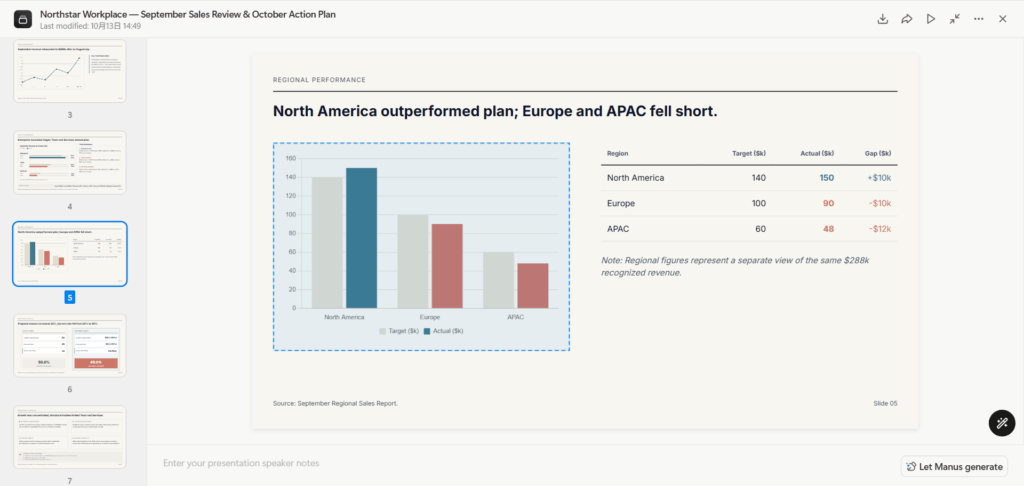The width and height of the screenshot is (1024, 486).
Task: Select slide 7 thumbnail
Action: [x=70, y=437]
